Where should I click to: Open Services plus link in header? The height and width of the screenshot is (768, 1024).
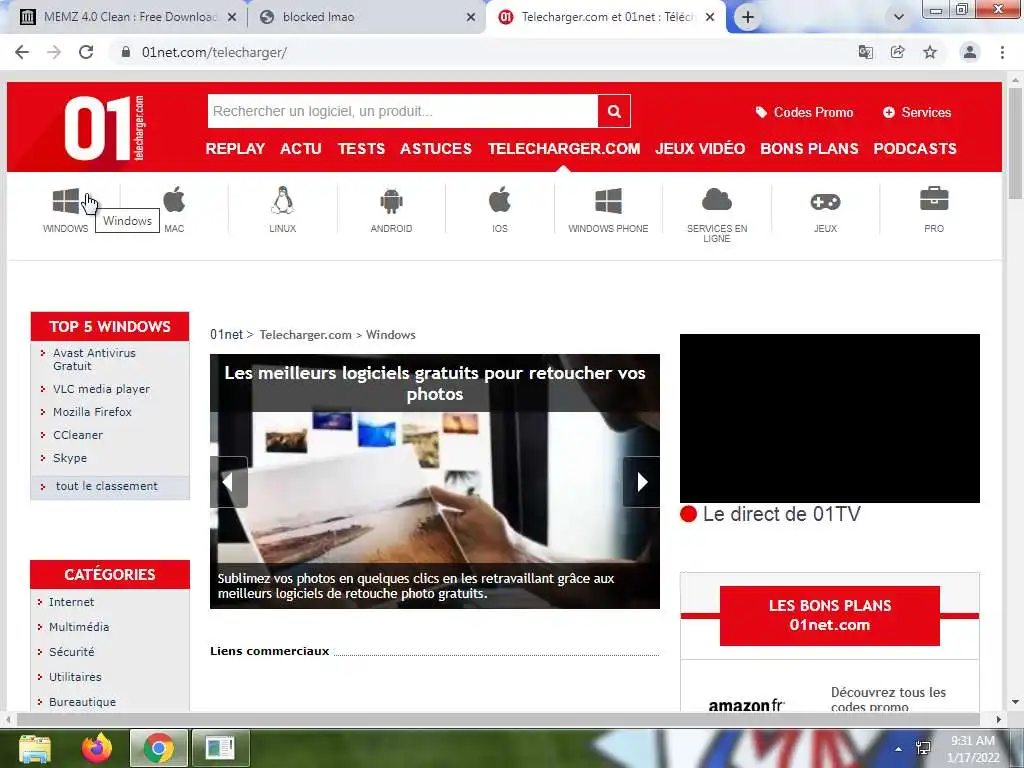tap(917, 112)
